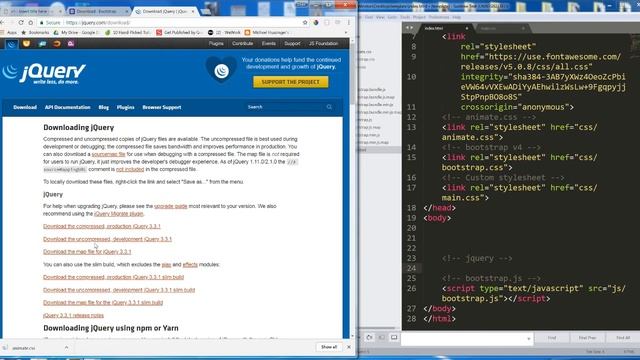This screenshot has height=360, width=640.
Task: Click the Chrome home button
Action: point(31,22)
